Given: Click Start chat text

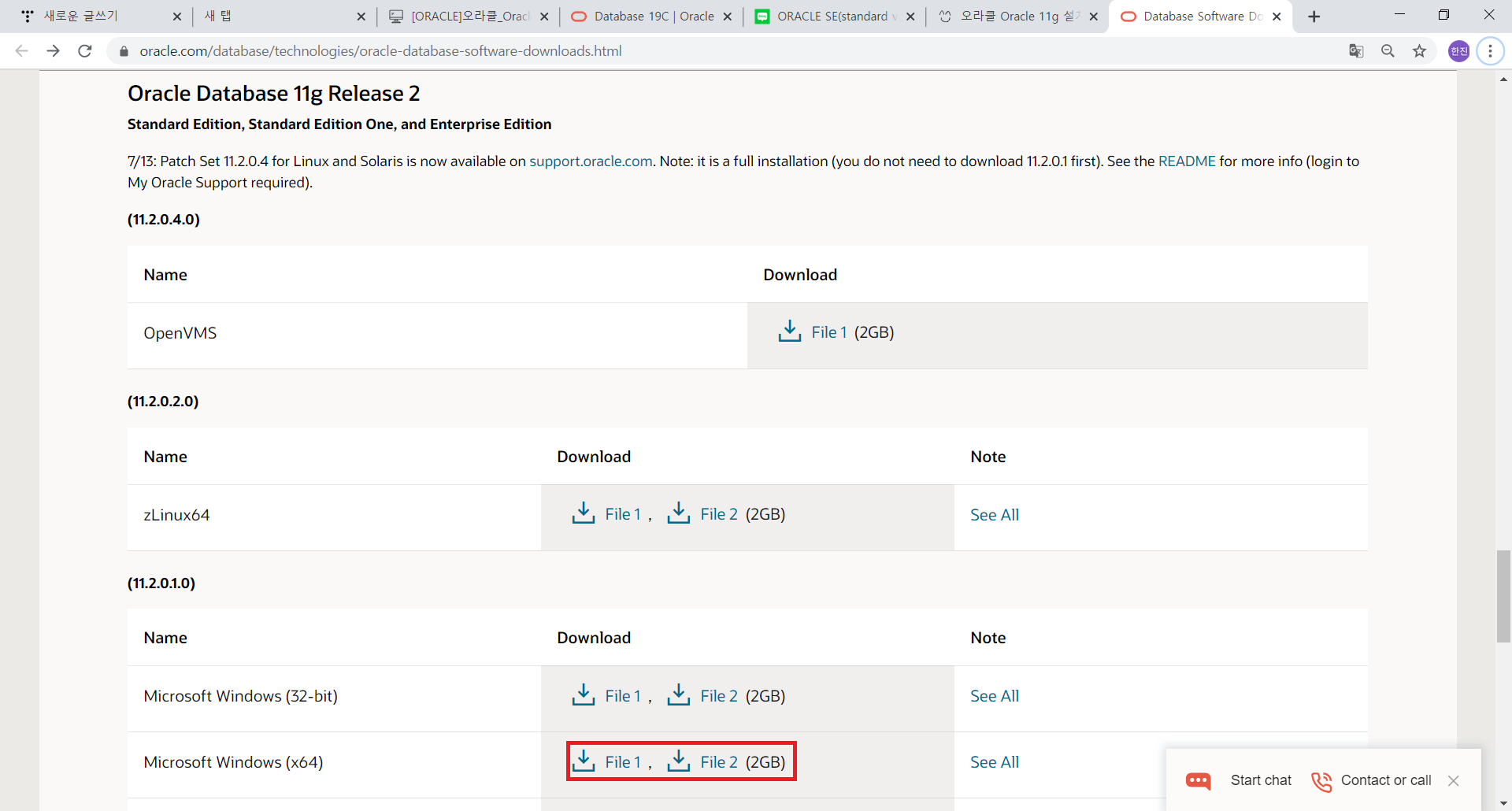Looking at the screenshot, I should pyautogui.click(x=1261, y=780).
